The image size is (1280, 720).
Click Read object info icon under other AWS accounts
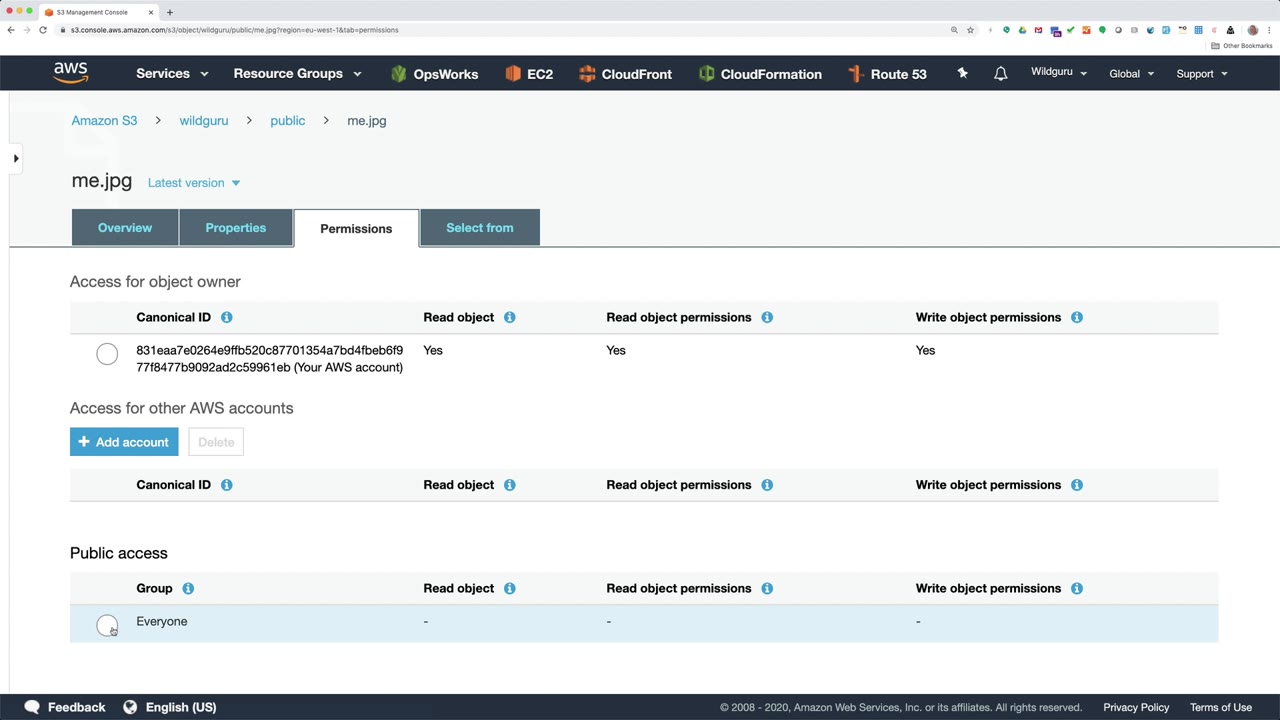[x=509, y=485]
